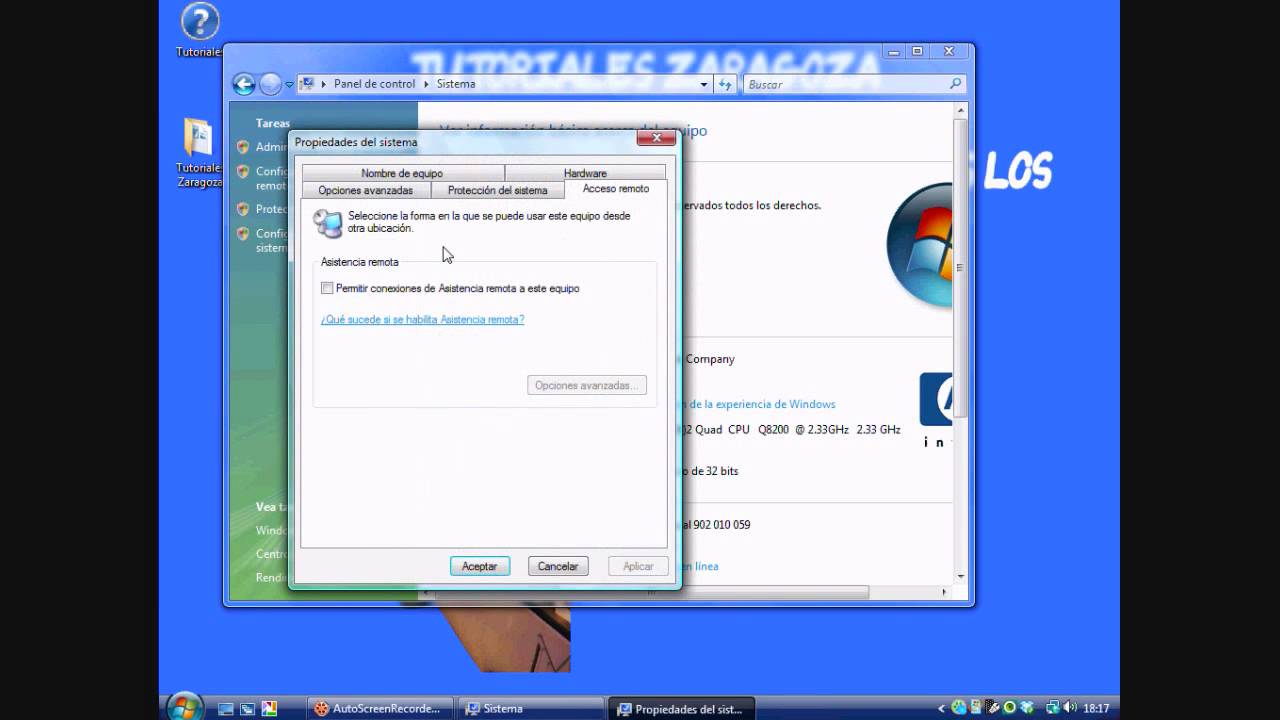Switch to Hardware tab
The image size is (1280, 720).
click(585, 173)
